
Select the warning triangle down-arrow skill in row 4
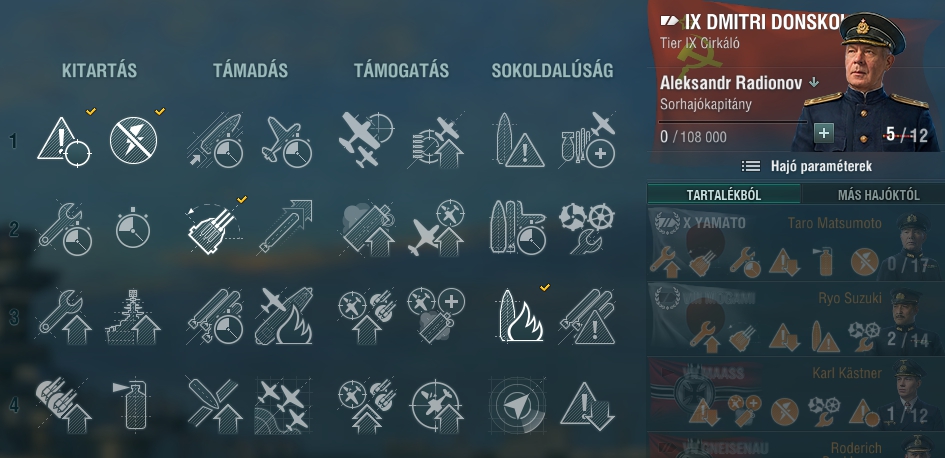[x=587, y=406]
